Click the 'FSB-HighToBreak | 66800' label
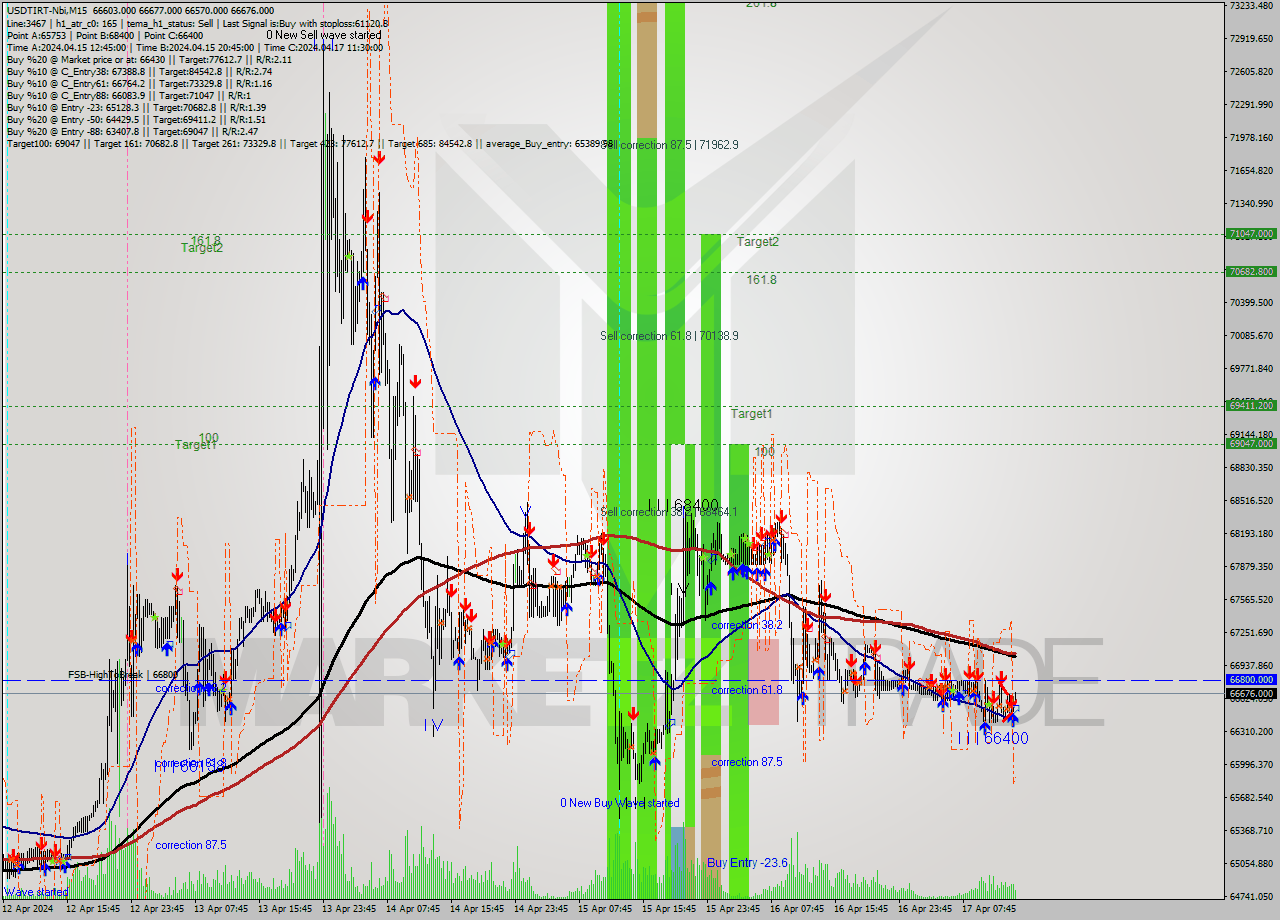 [x=123, y=675]
